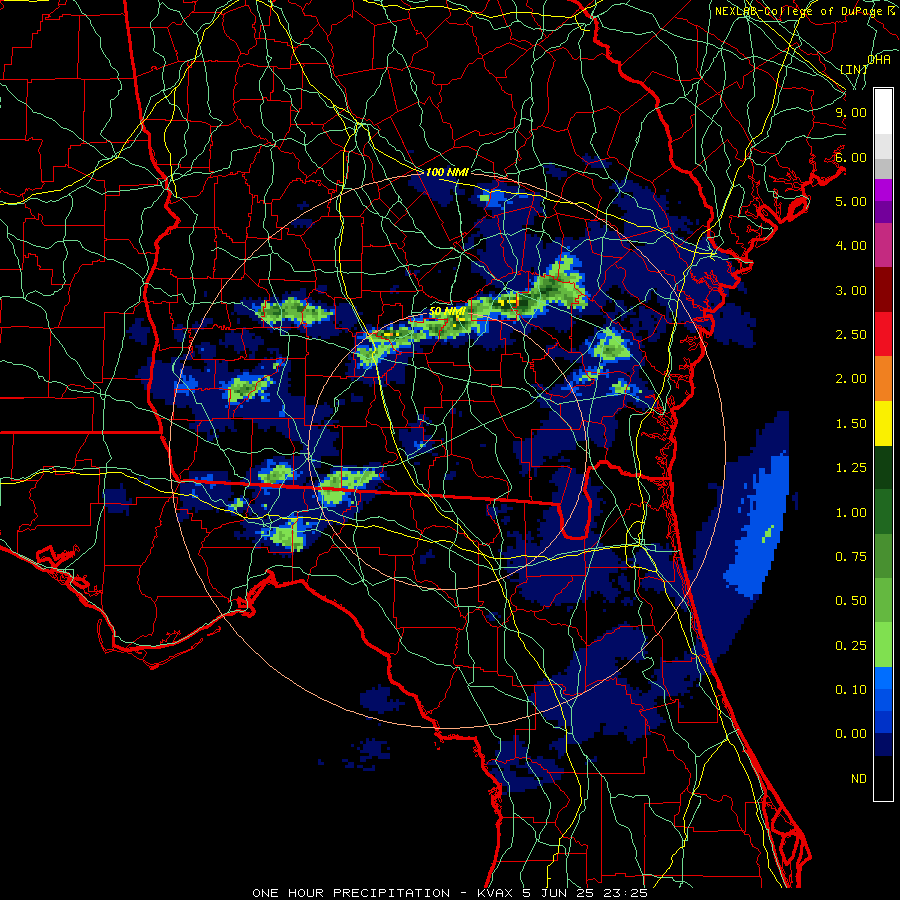Image resolution: width=900 pixels, height=900 pixels.
Task: Click the 1.25 legend value
Action: [x=851, y=468]
